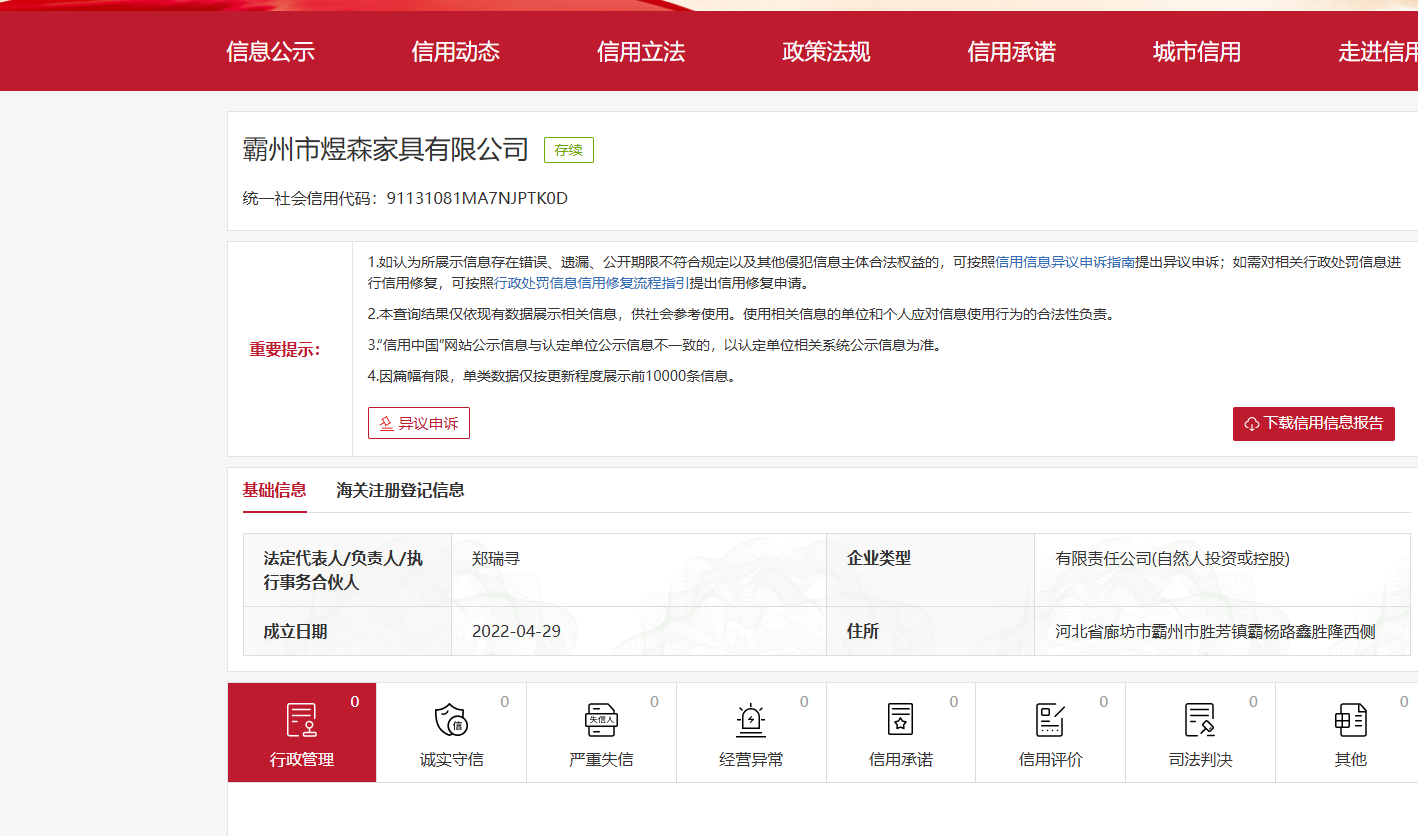Click the 司法判决 gavel icon
The image size is (1418, 836).
[1200, 720]
